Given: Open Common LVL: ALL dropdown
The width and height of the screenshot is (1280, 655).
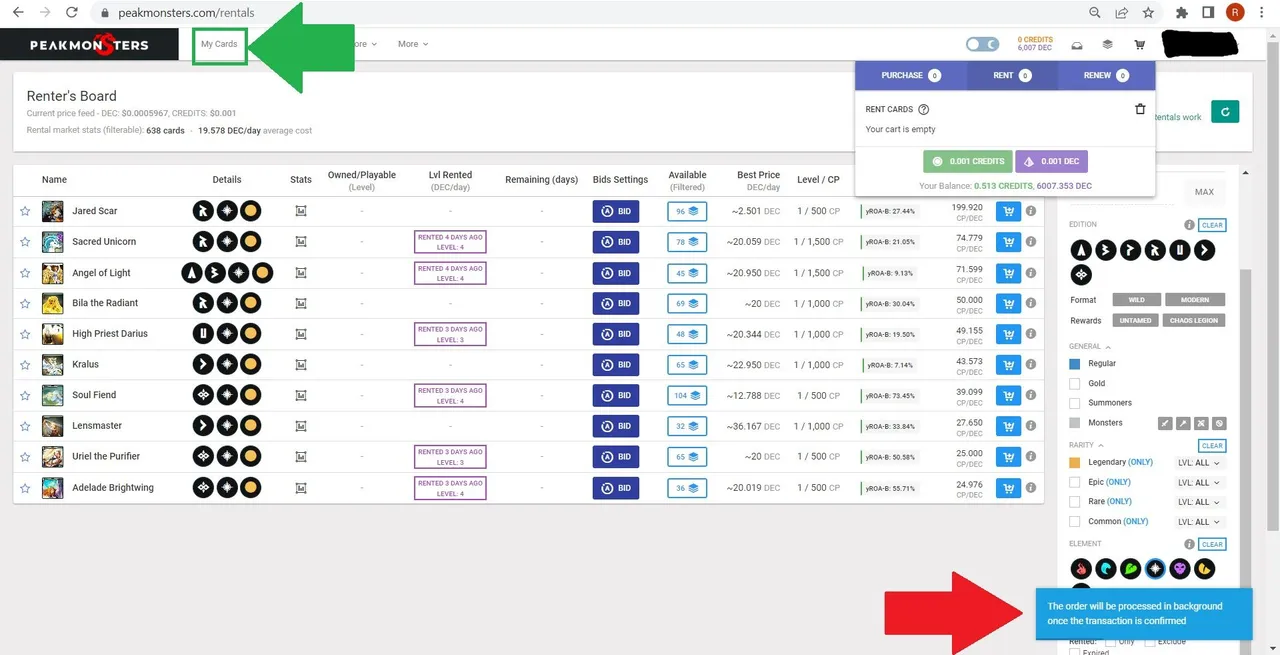Looking at the screenshot, I should 1199,522.
